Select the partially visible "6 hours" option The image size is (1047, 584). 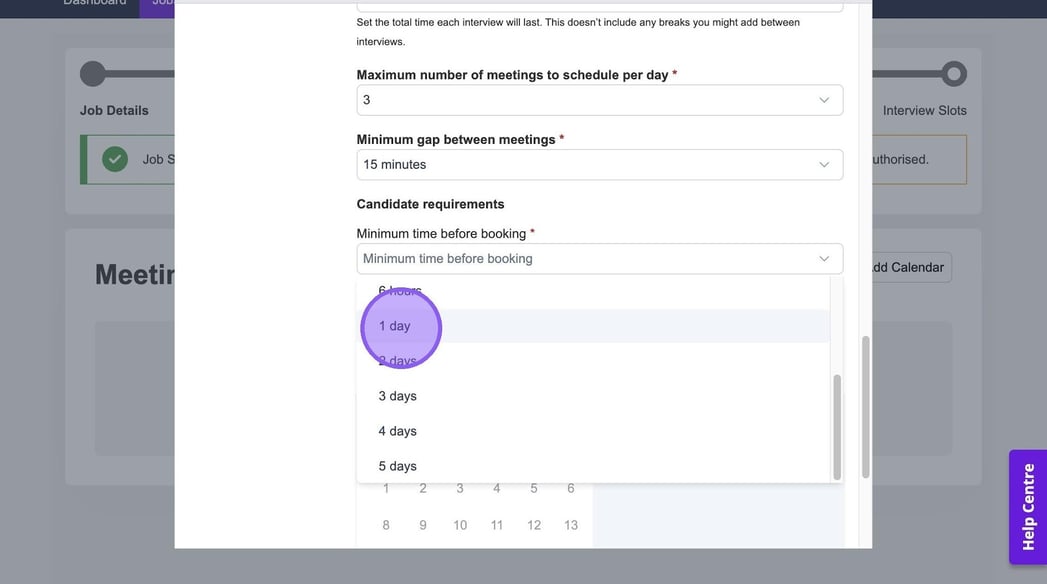point(400,291)
